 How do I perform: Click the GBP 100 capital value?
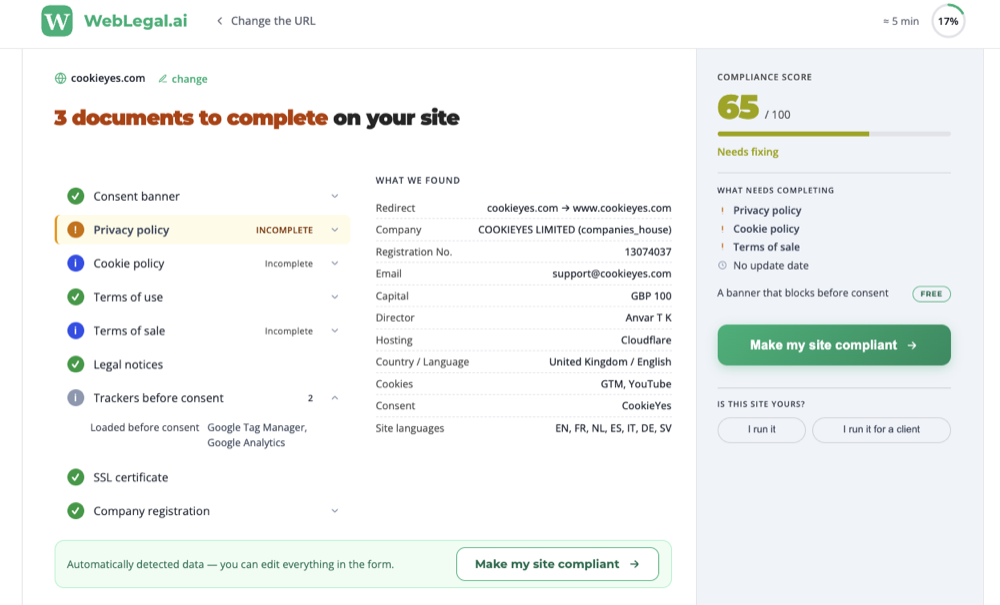651,296
